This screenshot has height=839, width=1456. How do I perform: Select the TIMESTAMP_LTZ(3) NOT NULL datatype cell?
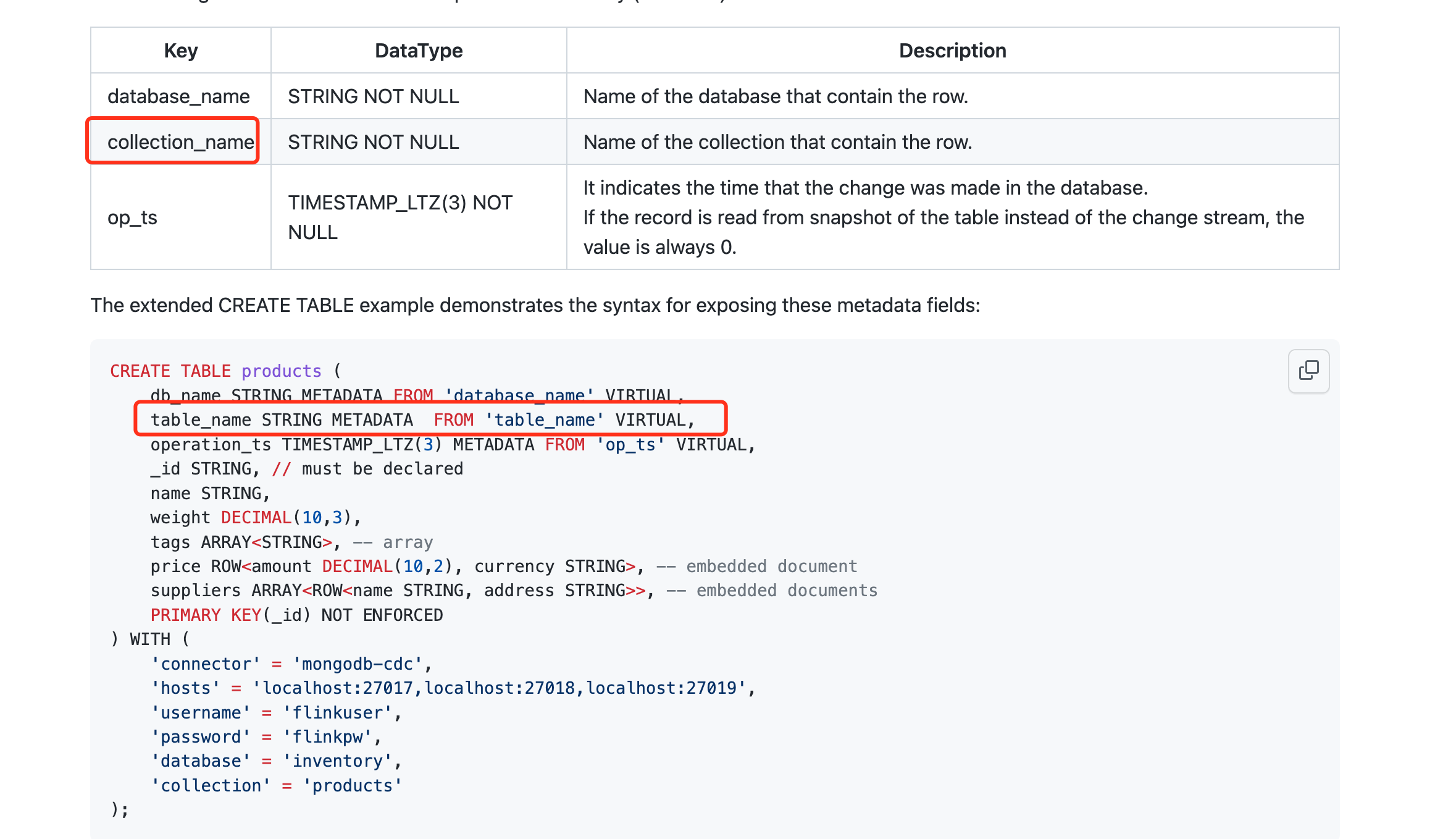[x=400, y=217]
